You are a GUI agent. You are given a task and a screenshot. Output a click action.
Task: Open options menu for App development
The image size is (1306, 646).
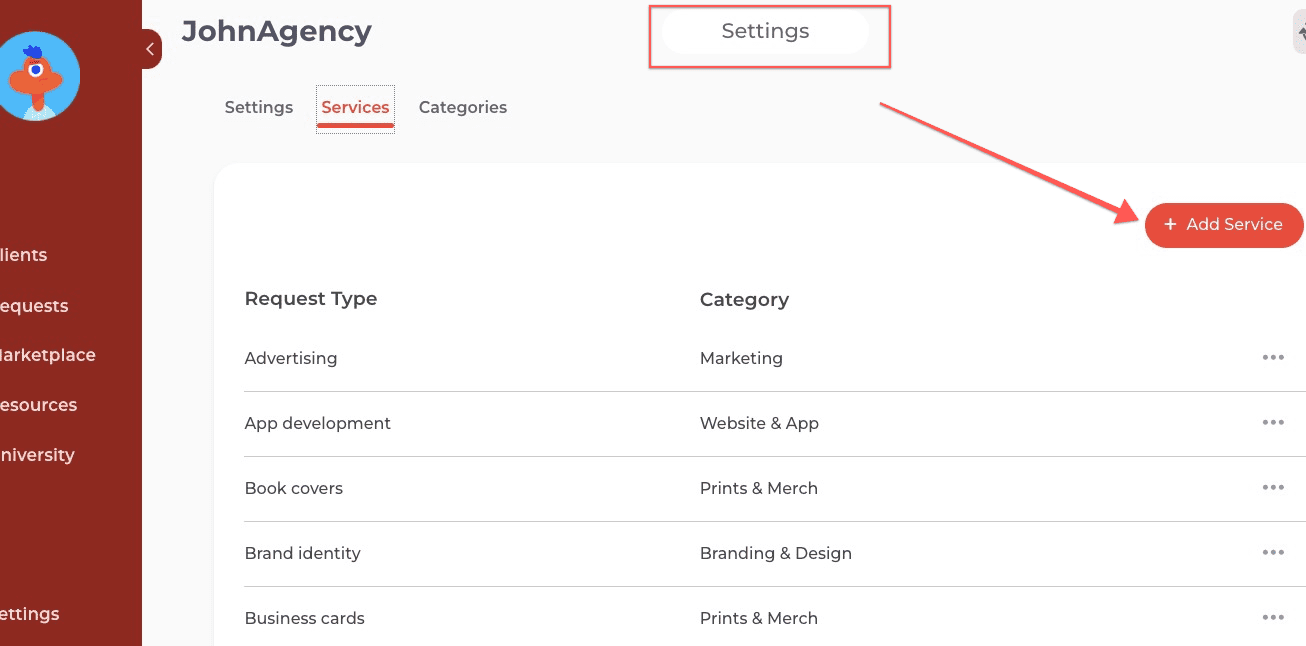coord(1272,423)
